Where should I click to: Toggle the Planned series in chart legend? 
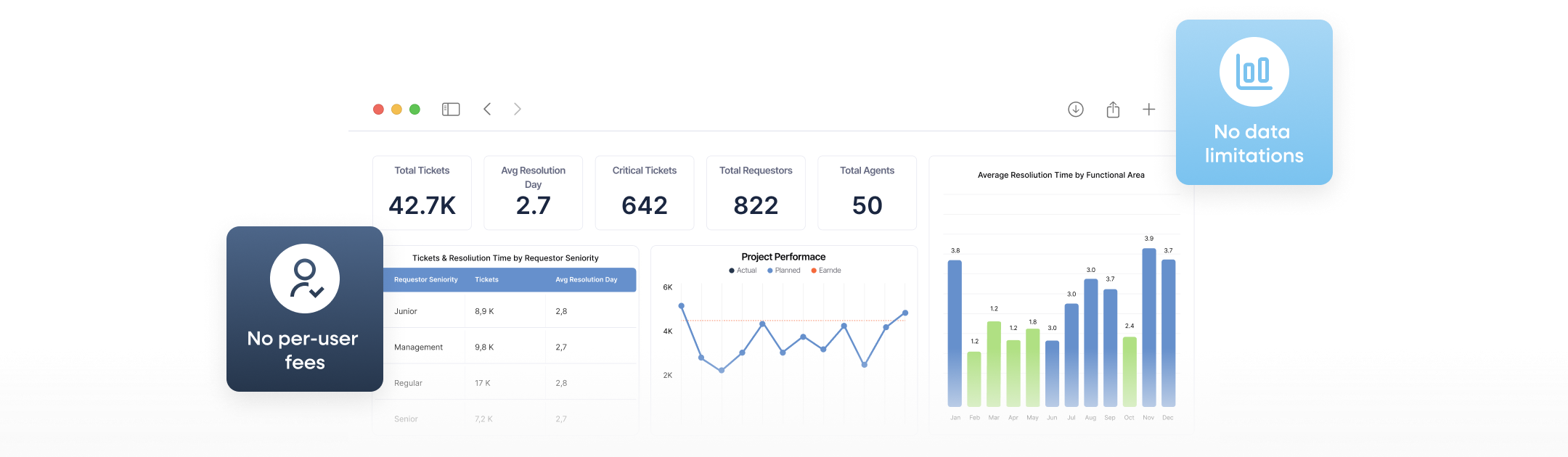pos(784,271)
